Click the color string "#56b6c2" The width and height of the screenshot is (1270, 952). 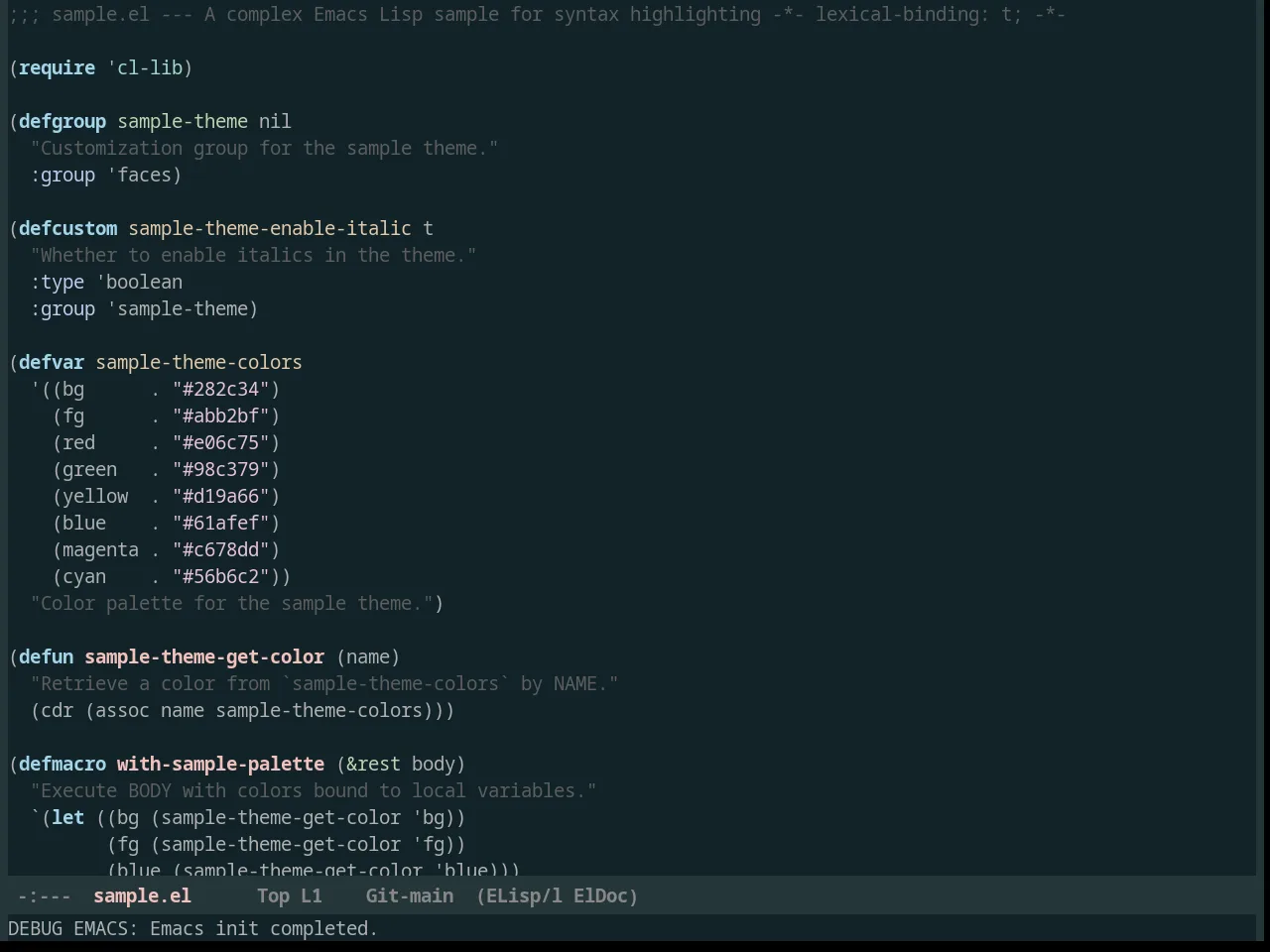(221, 576)
